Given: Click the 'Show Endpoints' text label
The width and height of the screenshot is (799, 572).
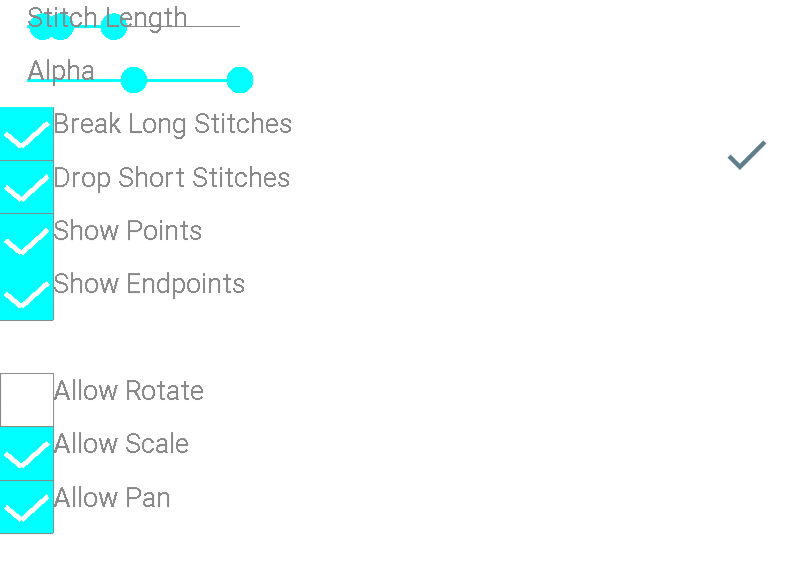Looking at the screenshot, I should 149,284.
